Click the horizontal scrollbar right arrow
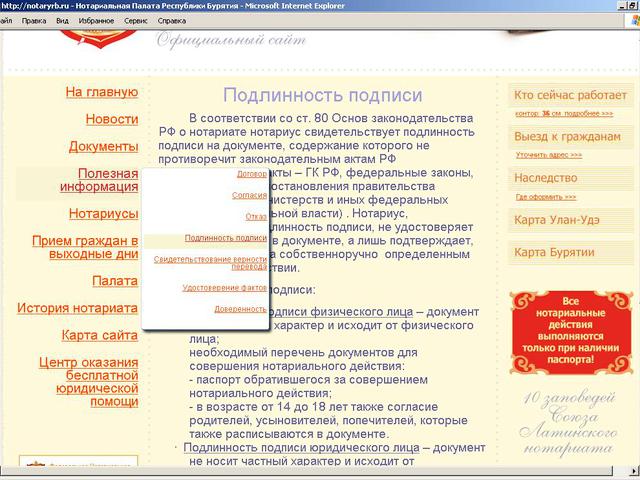The width and height of the screenshot is (640, 480). [x=634, y=471]
